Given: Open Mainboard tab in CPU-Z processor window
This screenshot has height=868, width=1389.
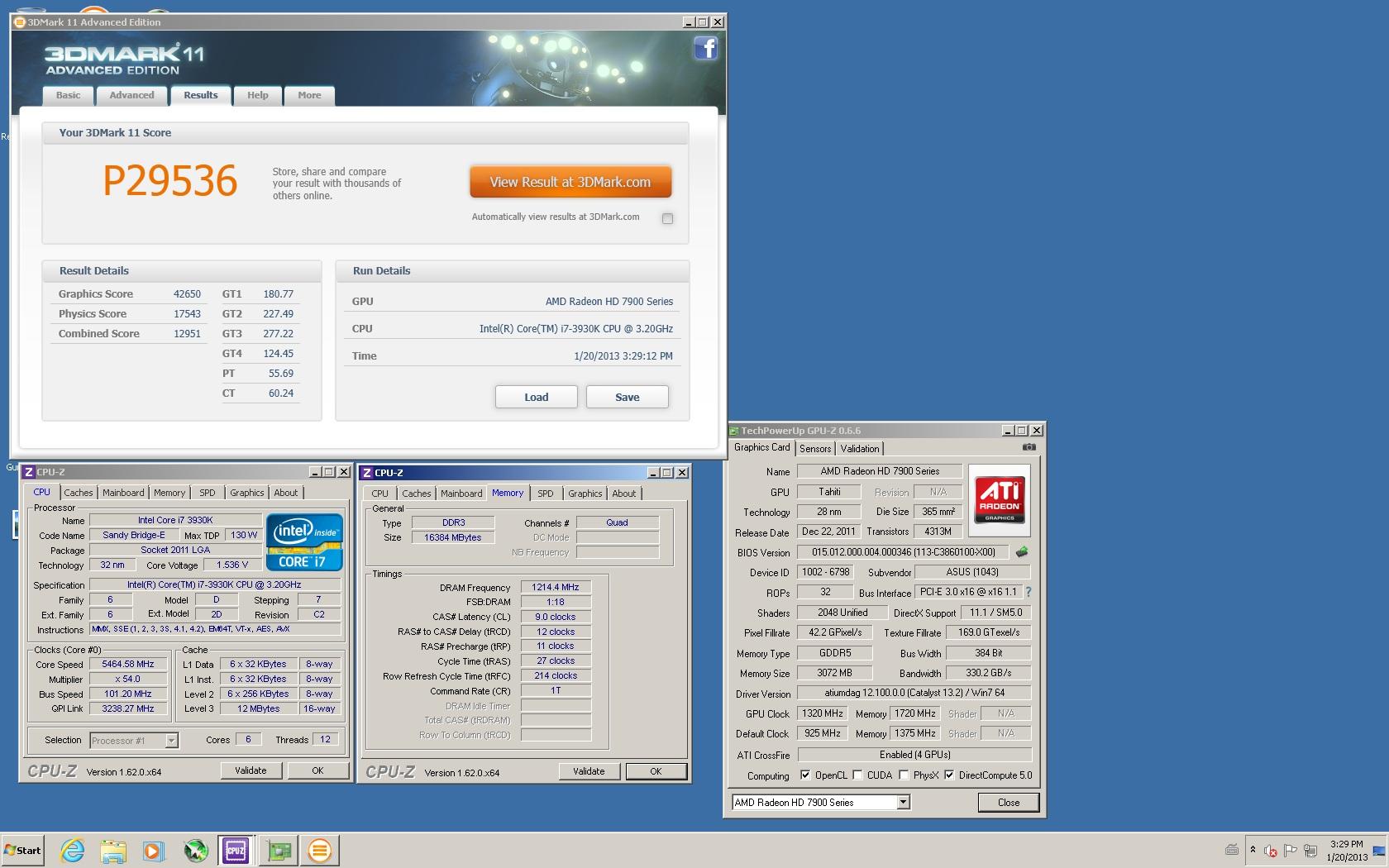Looking at the screenshot, I should (x=123, y=493).
